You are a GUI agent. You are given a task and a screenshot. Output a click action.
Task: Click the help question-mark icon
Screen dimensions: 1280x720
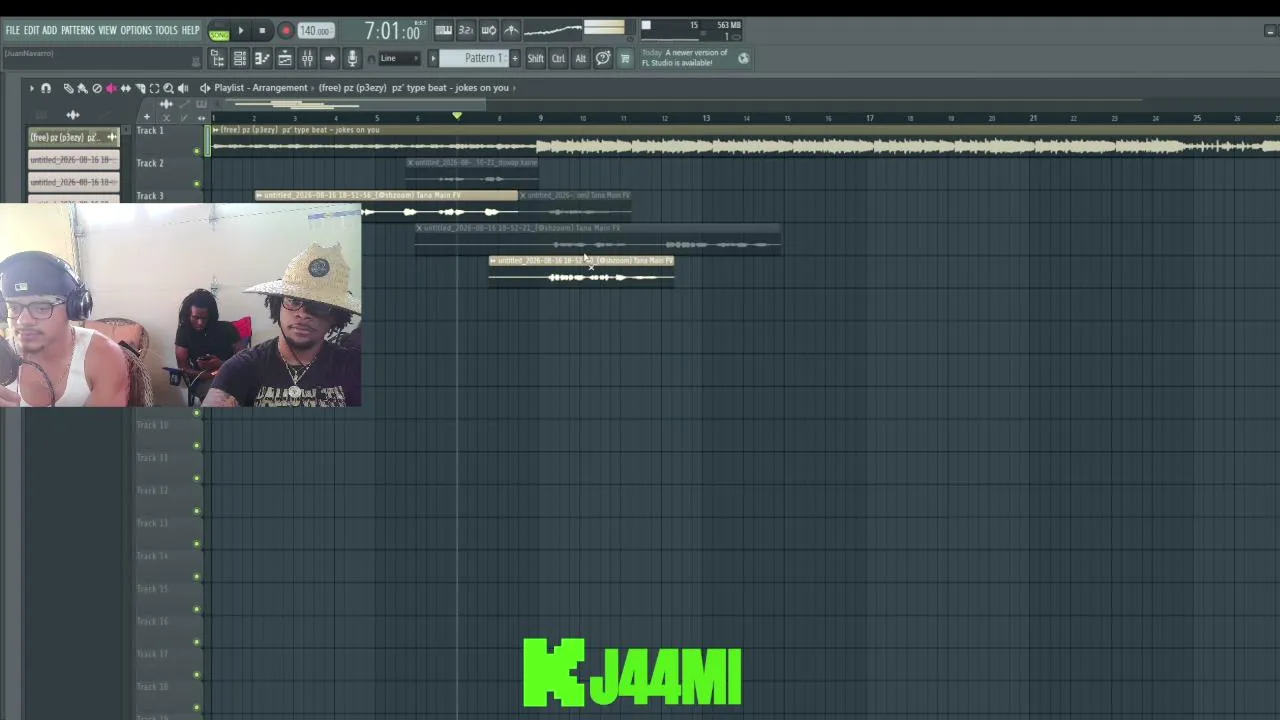point(603,58)
